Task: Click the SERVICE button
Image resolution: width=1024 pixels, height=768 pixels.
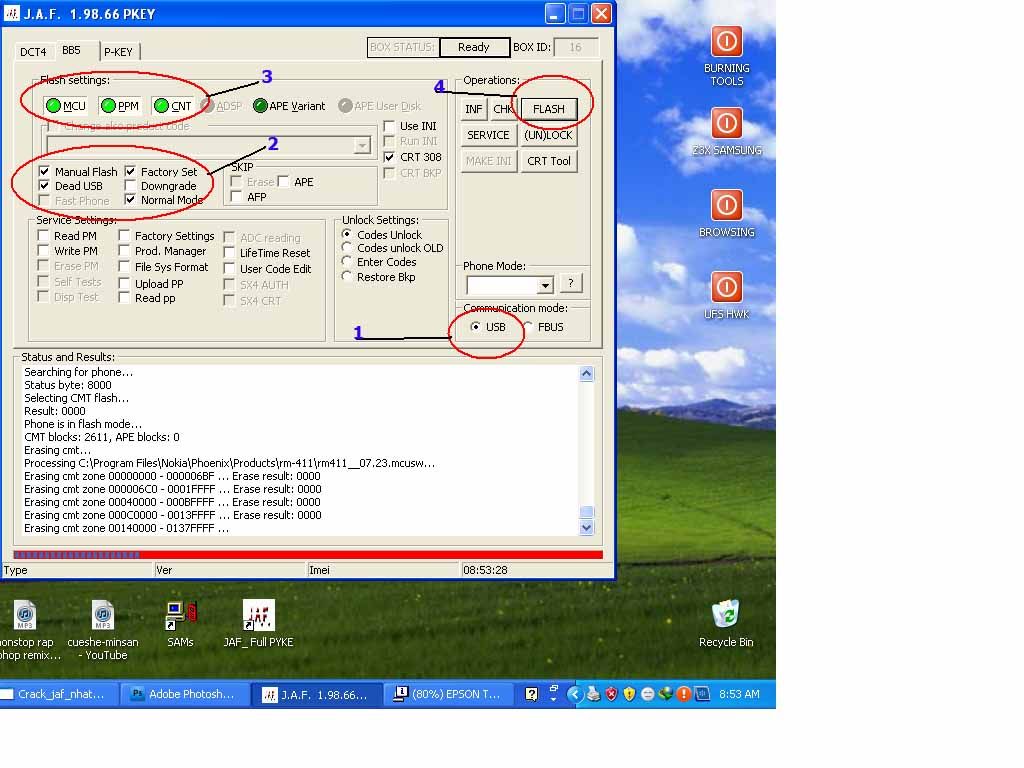Action: pos(488,135)
